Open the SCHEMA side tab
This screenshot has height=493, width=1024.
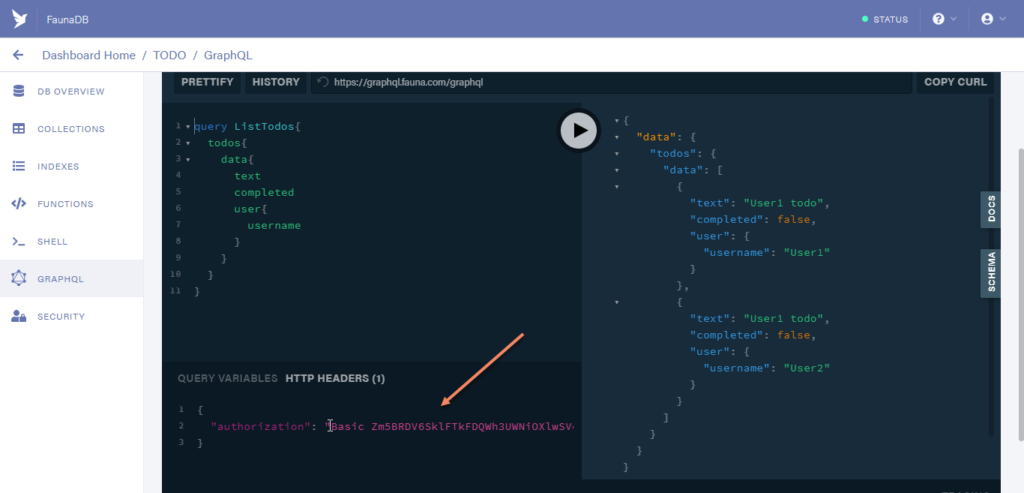(x=991, y=273)
